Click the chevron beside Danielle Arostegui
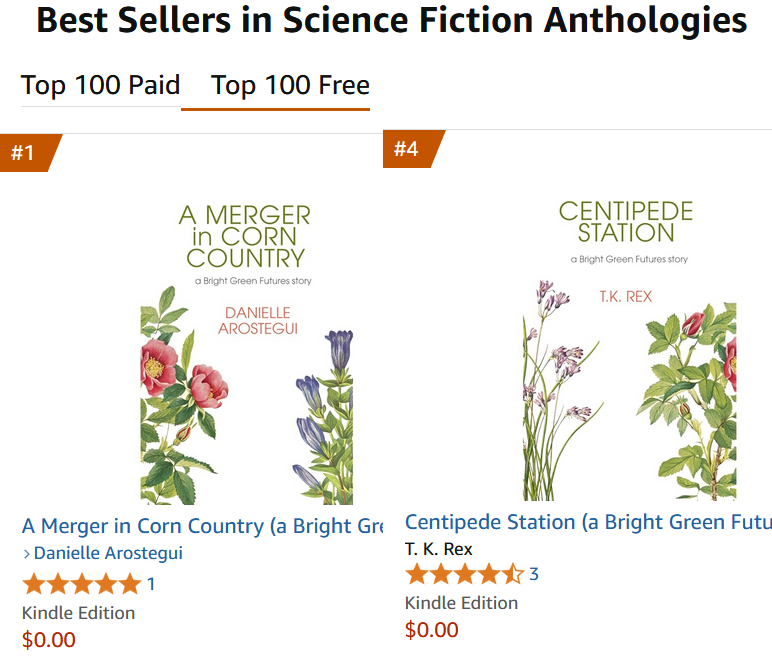 pyautogui.click(x=27, y=554)
